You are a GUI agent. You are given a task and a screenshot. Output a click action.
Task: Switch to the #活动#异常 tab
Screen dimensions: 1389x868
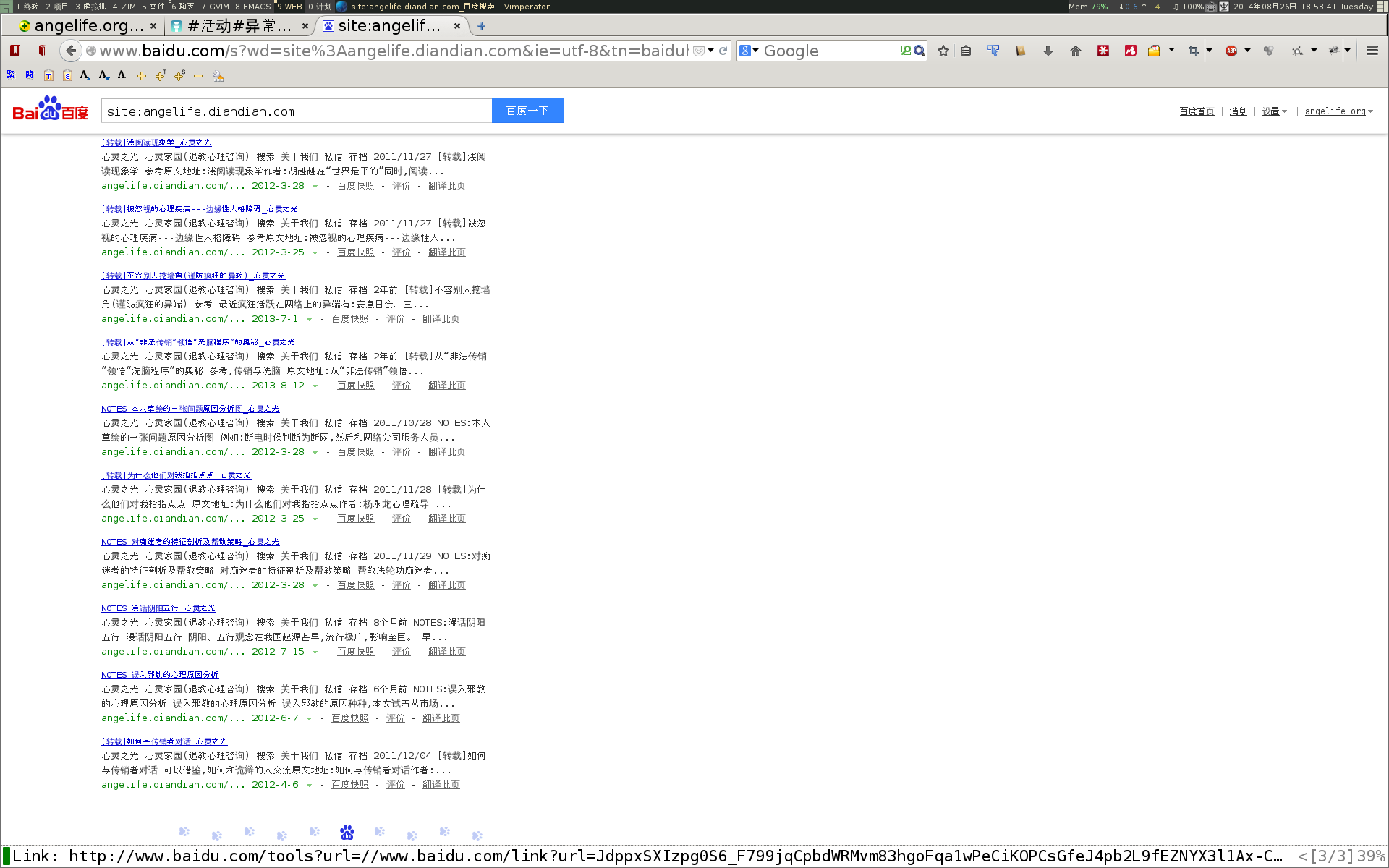pyautogui.click(x=239, y=26)
